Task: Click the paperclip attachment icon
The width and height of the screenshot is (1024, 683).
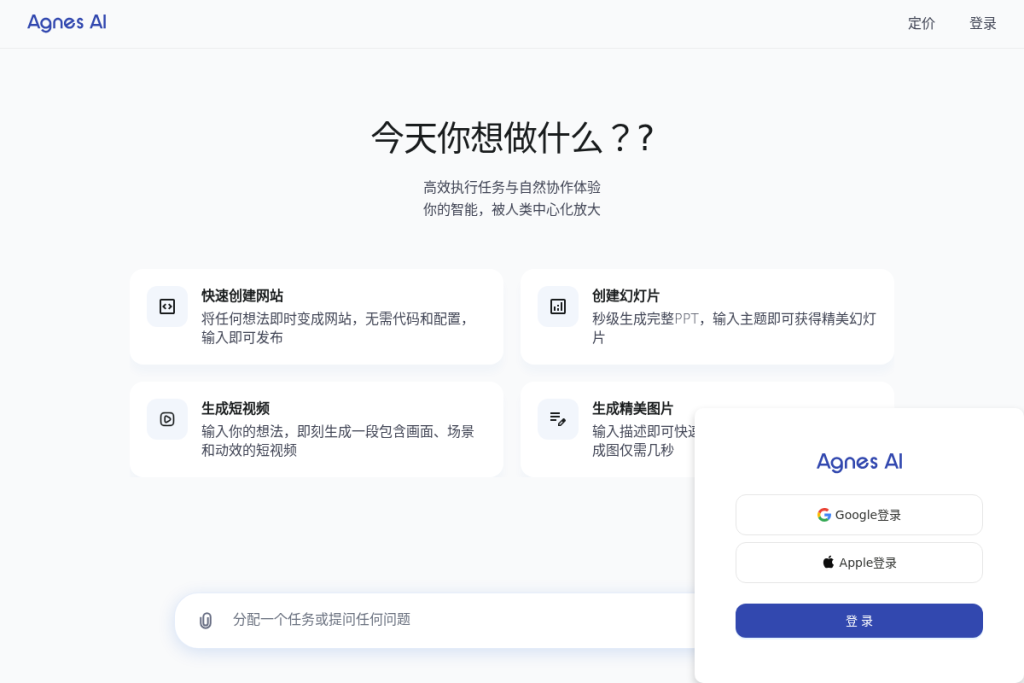Action: [x=206, y=620]
